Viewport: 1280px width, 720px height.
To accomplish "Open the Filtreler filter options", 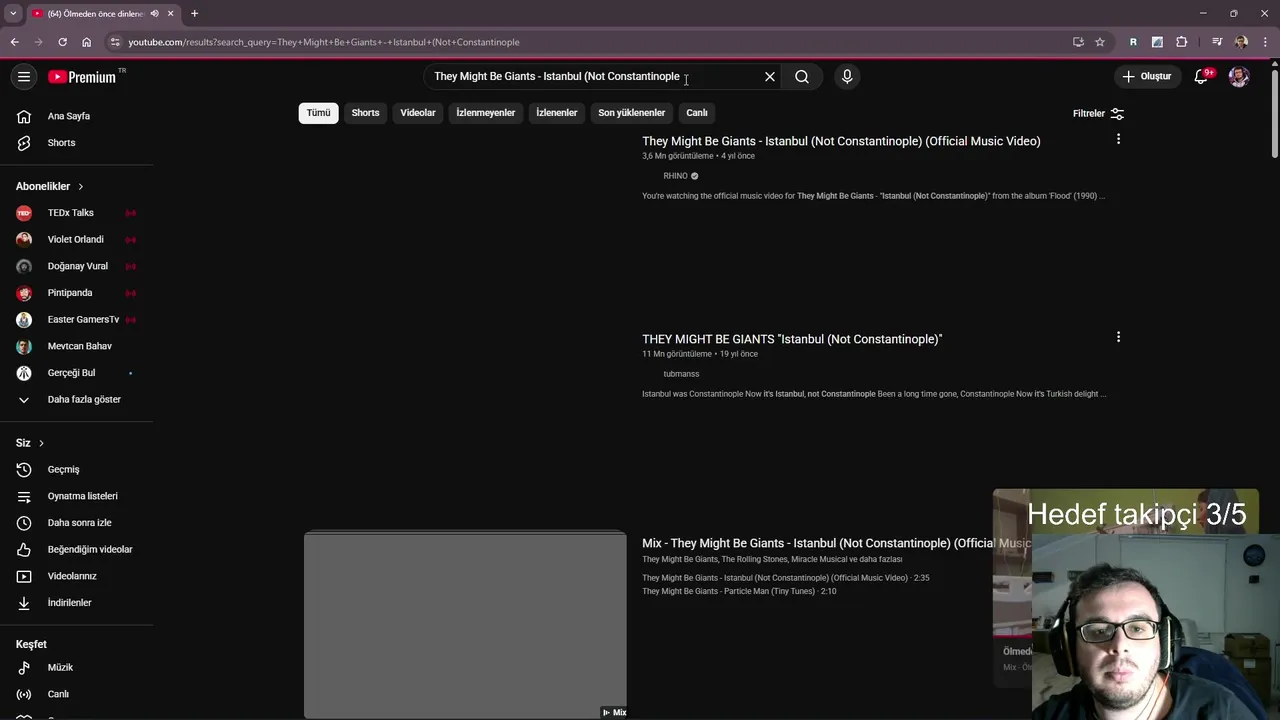I will click(x=1098, y=114).
